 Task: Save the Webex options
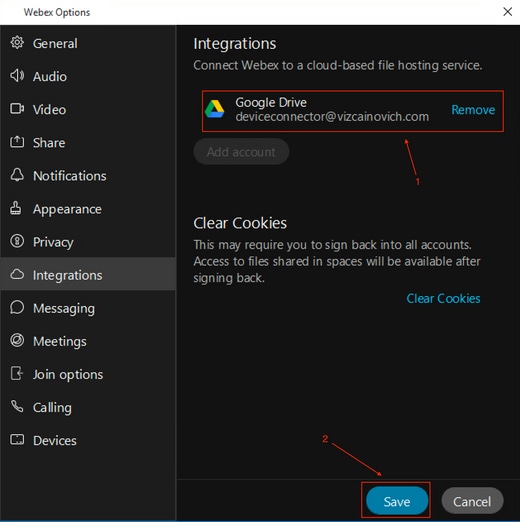pyautogui.click(x=397, y=501)
